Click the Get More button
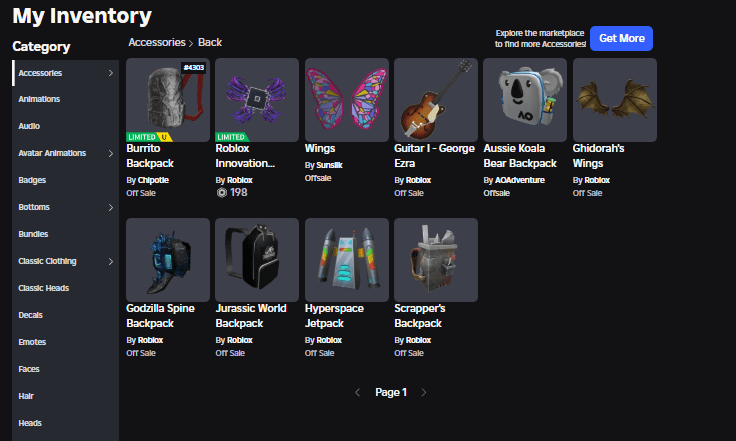The width and height of the screenshot is (736, 441). tap(621, 38)
